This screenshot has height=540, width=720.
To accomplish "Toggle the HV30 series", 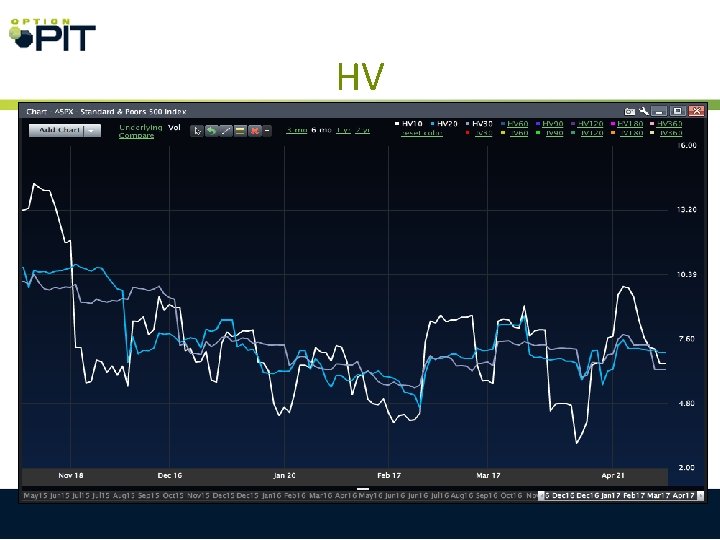I will click(x=482, y=124).
